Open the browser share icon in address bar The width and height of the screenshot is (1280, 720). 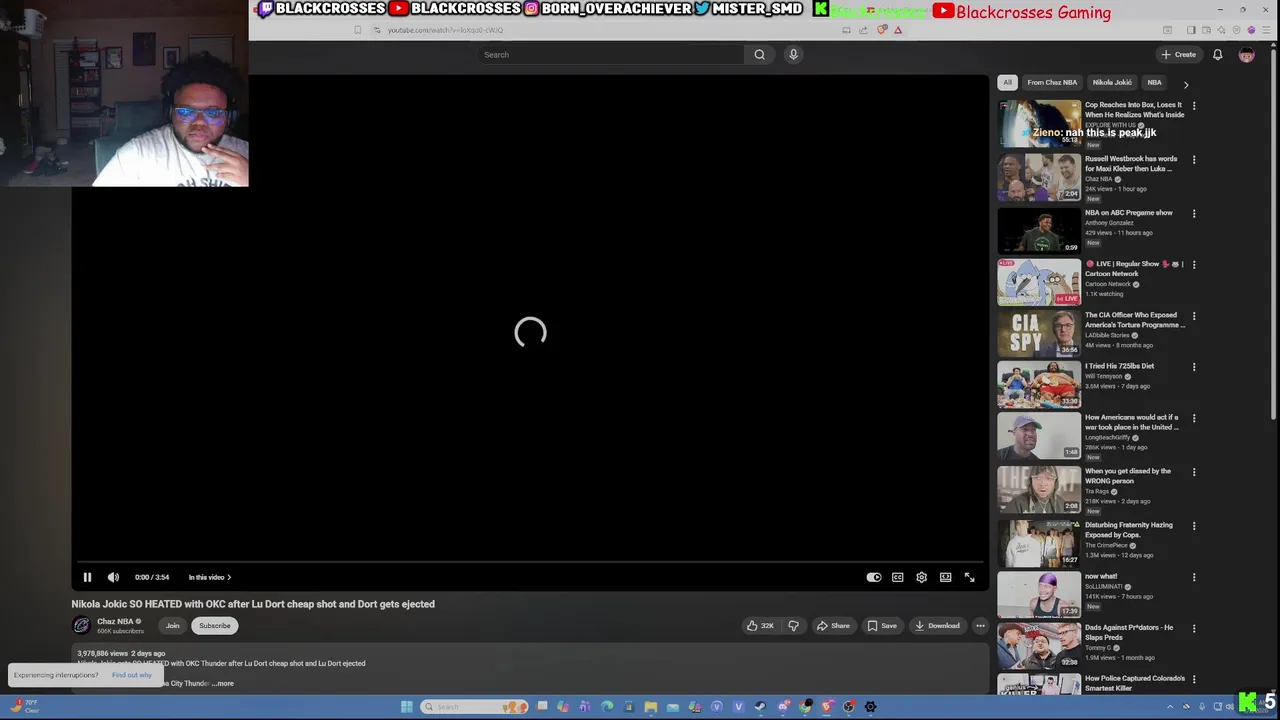[x=863, y=30]
